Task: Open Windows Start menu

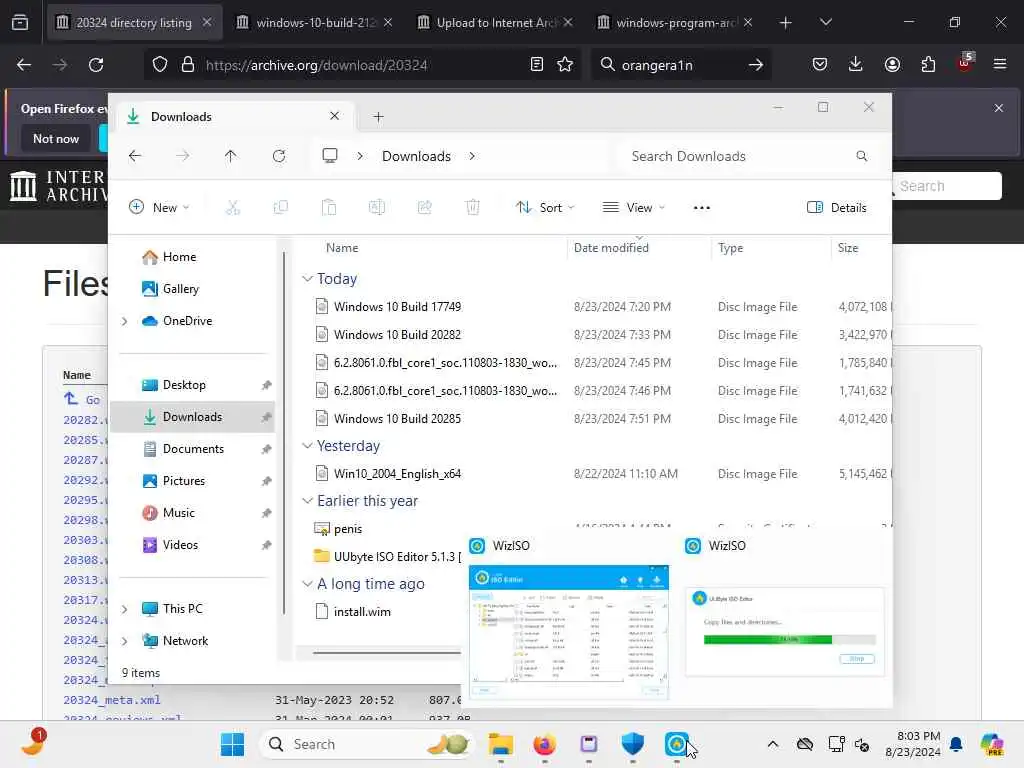Action: tap(232, 744)
